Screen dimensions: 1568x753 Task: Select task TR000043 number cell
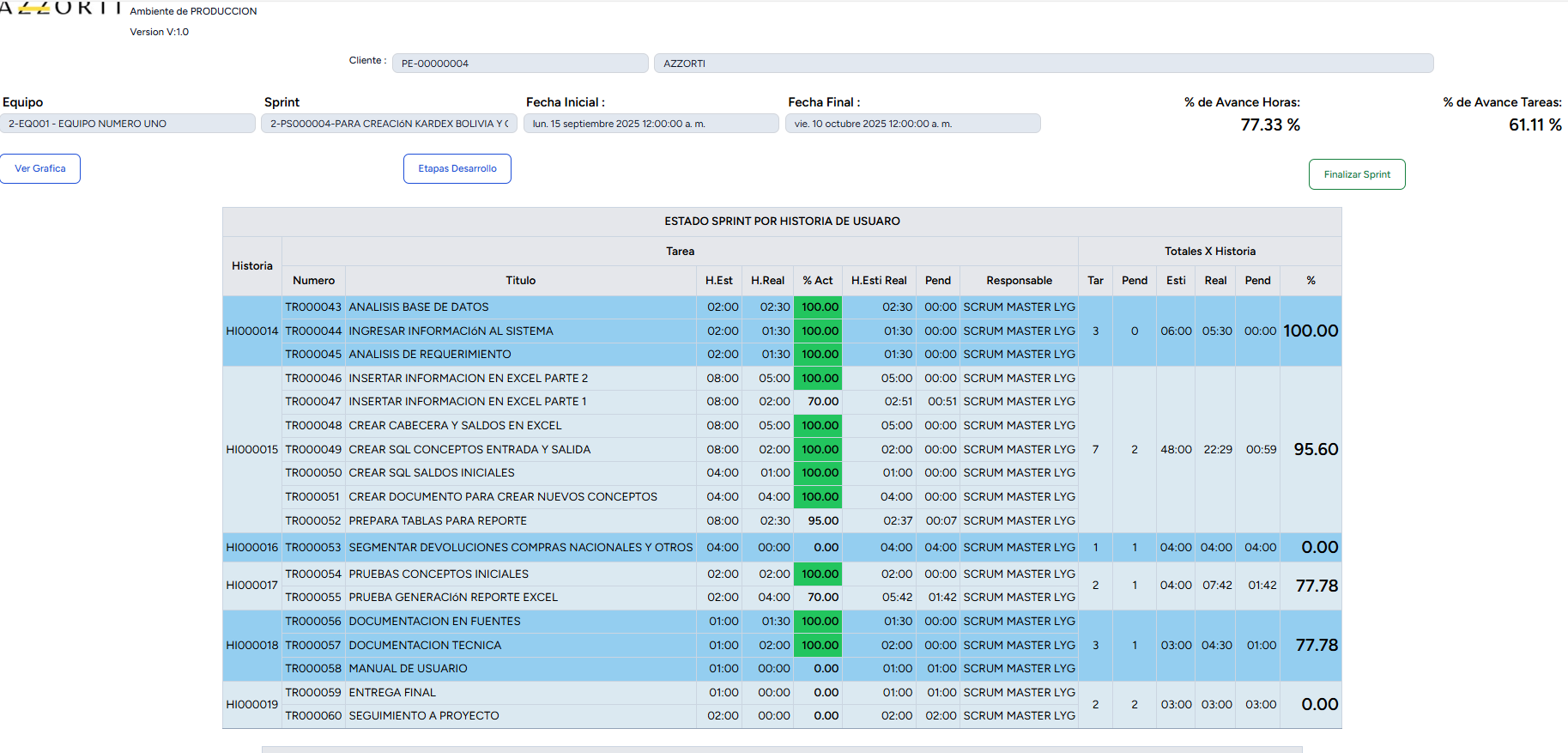[313, 307]
